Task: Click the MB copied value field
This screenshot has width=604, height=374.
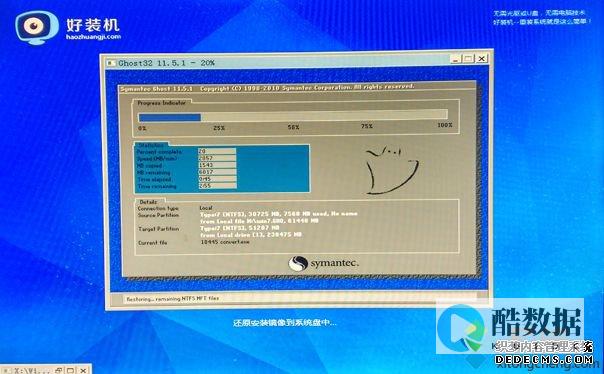Action: pos(217,165)
